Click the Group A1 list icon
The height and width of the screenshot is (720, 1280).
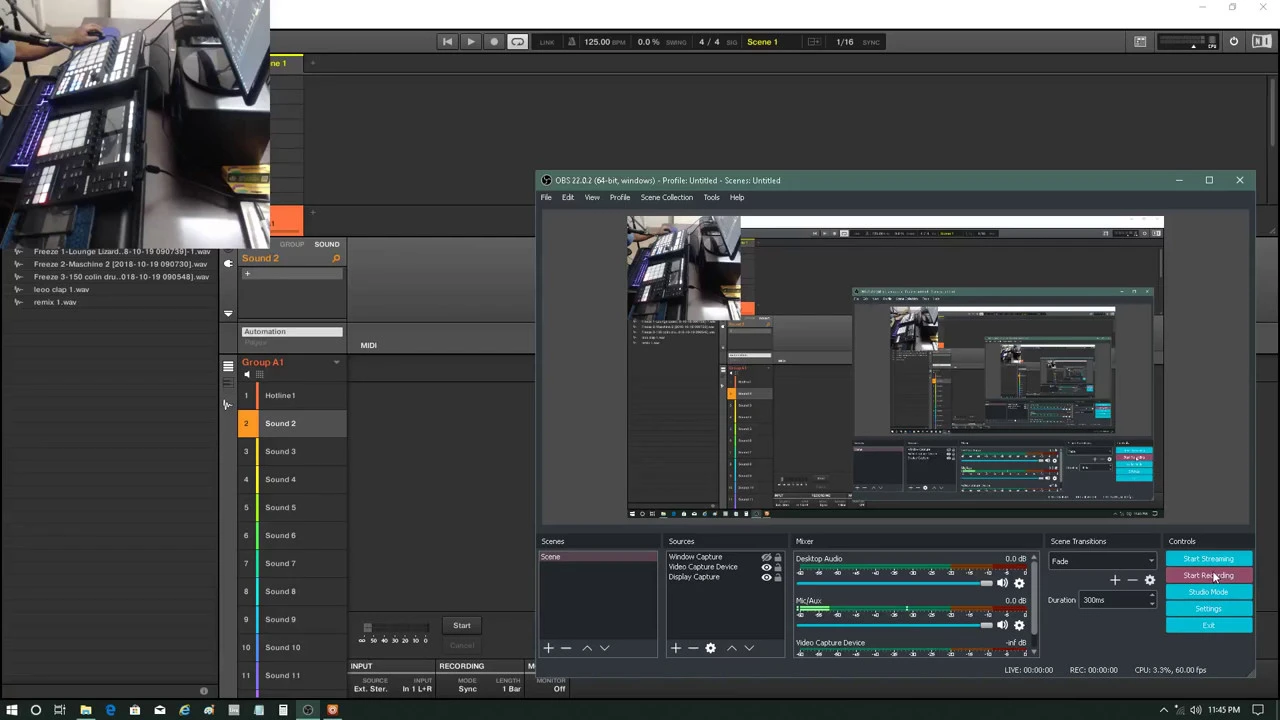228,366
